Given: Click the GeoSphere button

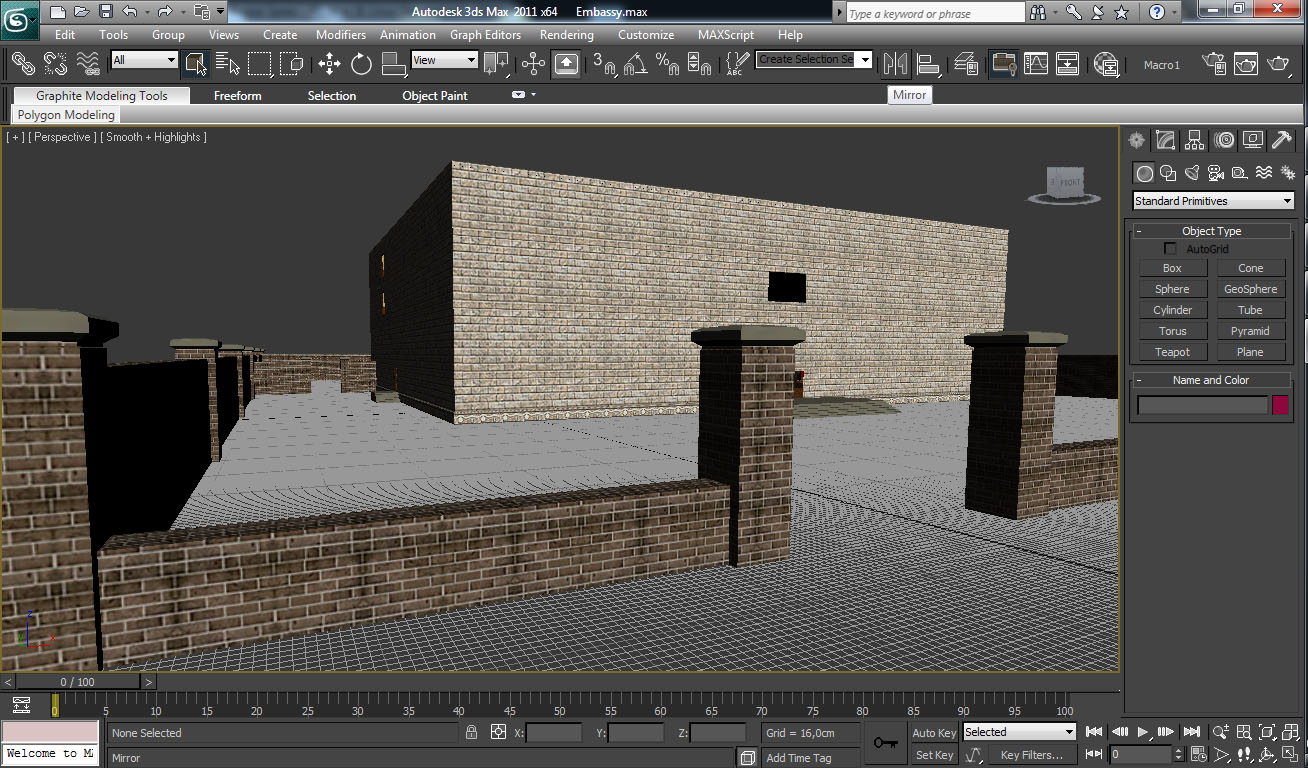Looking at the screenshot, I should click(x=1250, y=289).
